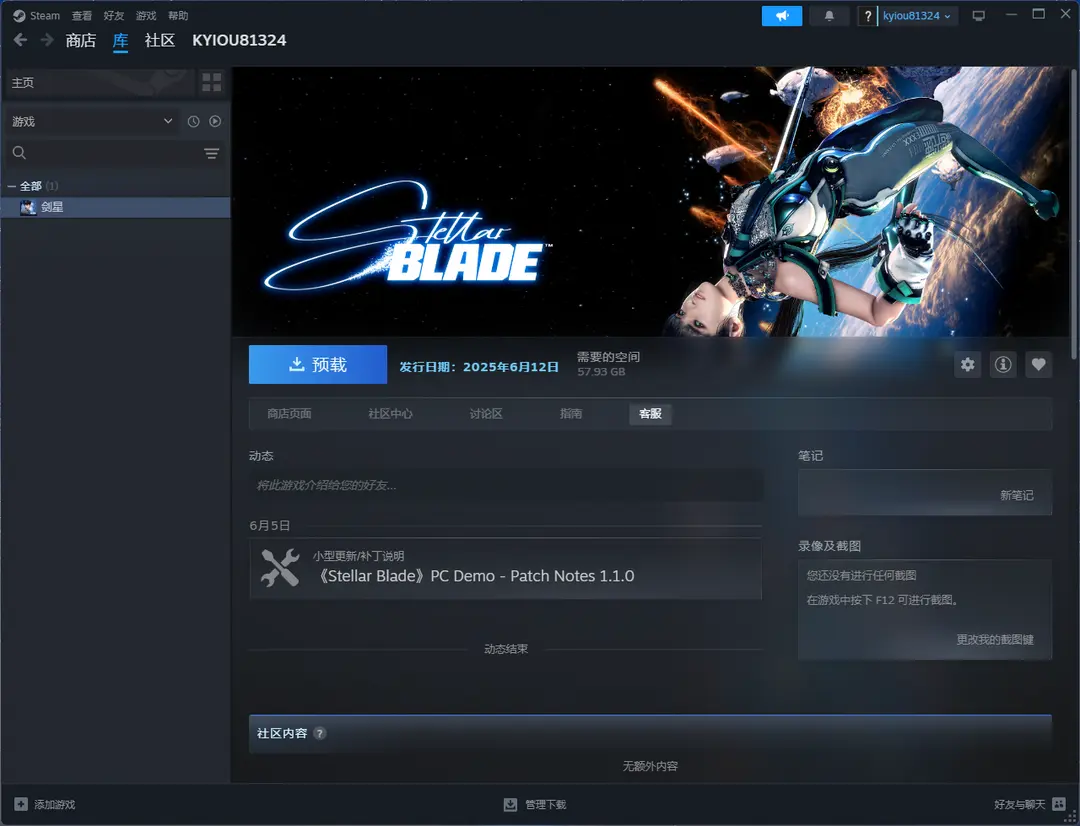Click the activity post input field
The image size is (1080, 826).
click(x=506, y=486)
